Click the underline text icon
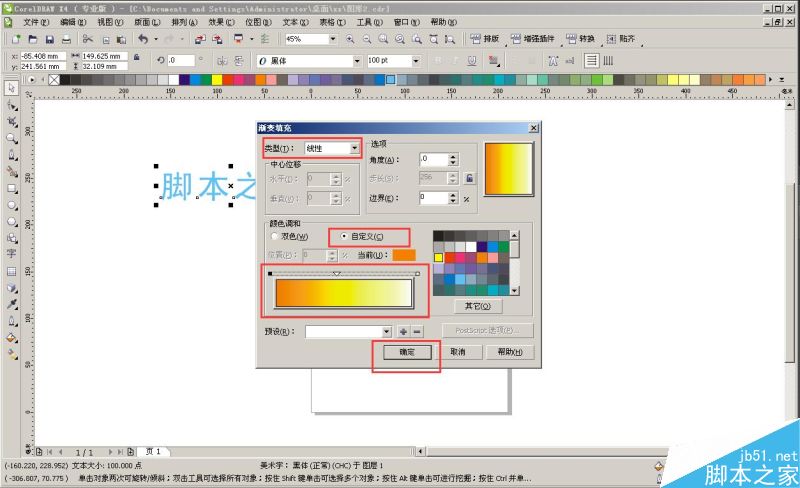The width and height of the screenshot is (800, 488). 472,61
